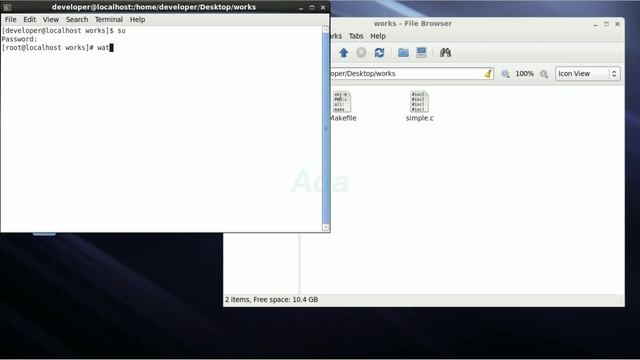Click the 'works - File Browser' title bar
Image resolution: width=640 pixels, height=360 pixels.
coord(413,24)
